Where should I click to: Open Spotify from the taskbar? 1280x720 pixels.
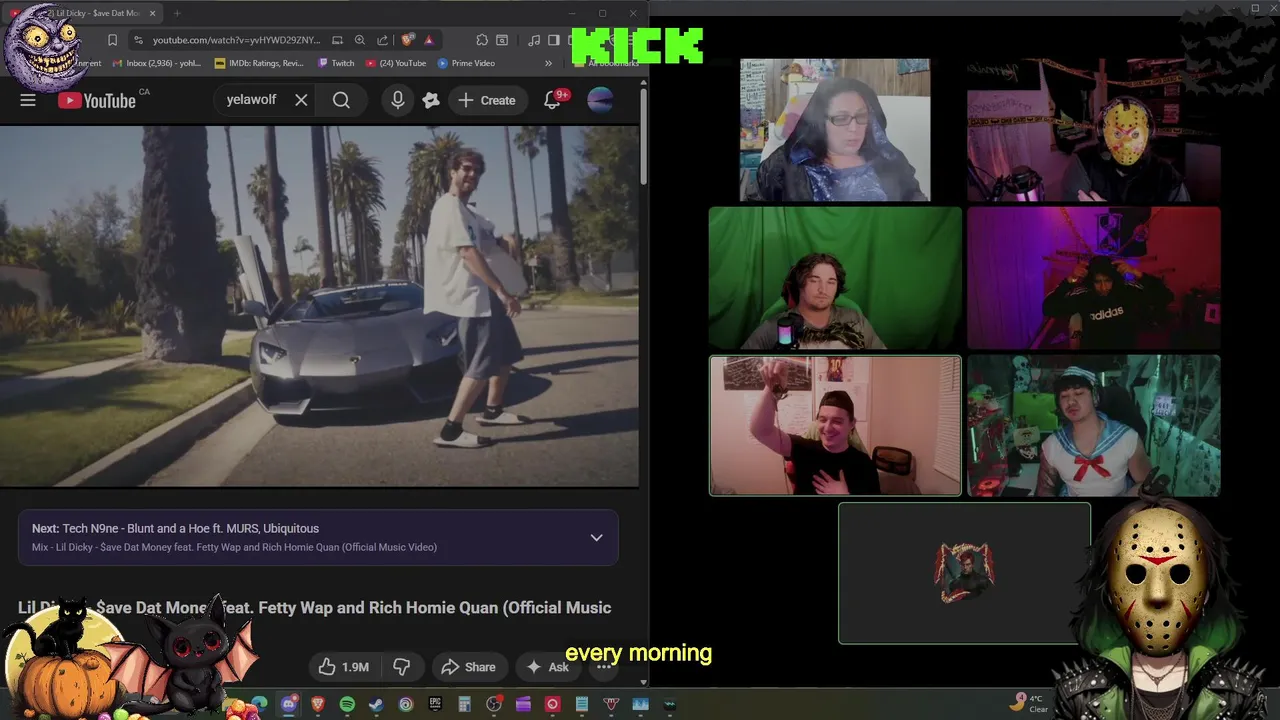[347, 704]
